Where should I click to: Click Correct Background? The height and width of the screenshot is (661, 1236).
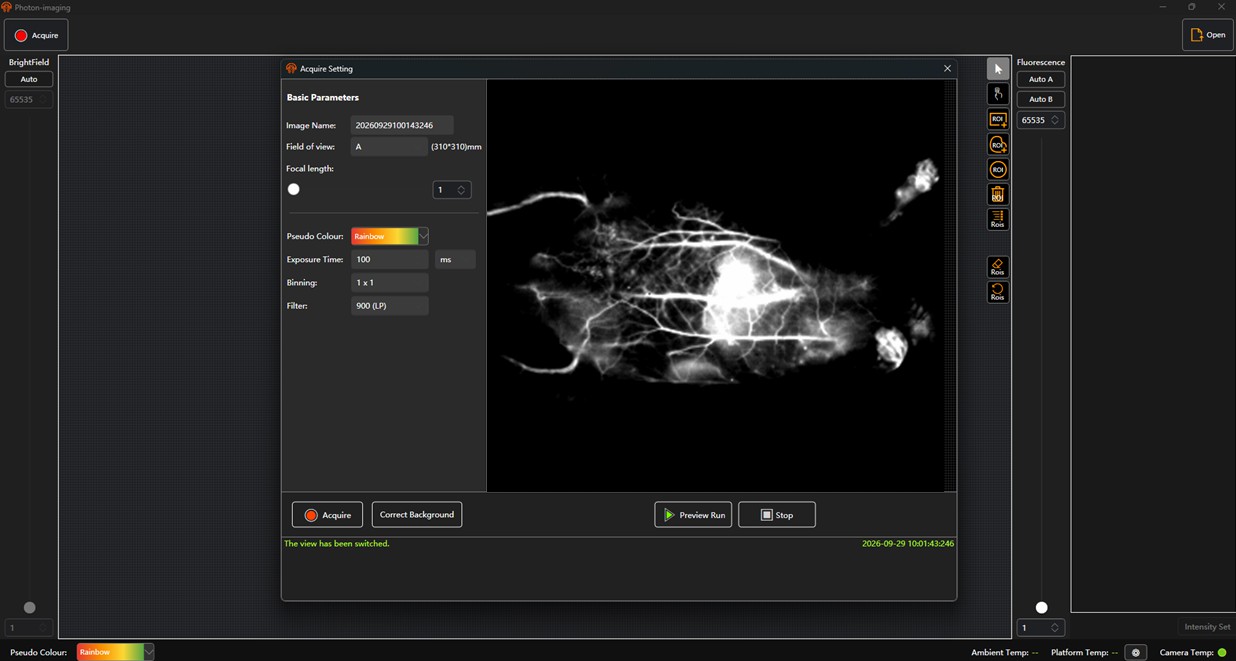(417, 515)
